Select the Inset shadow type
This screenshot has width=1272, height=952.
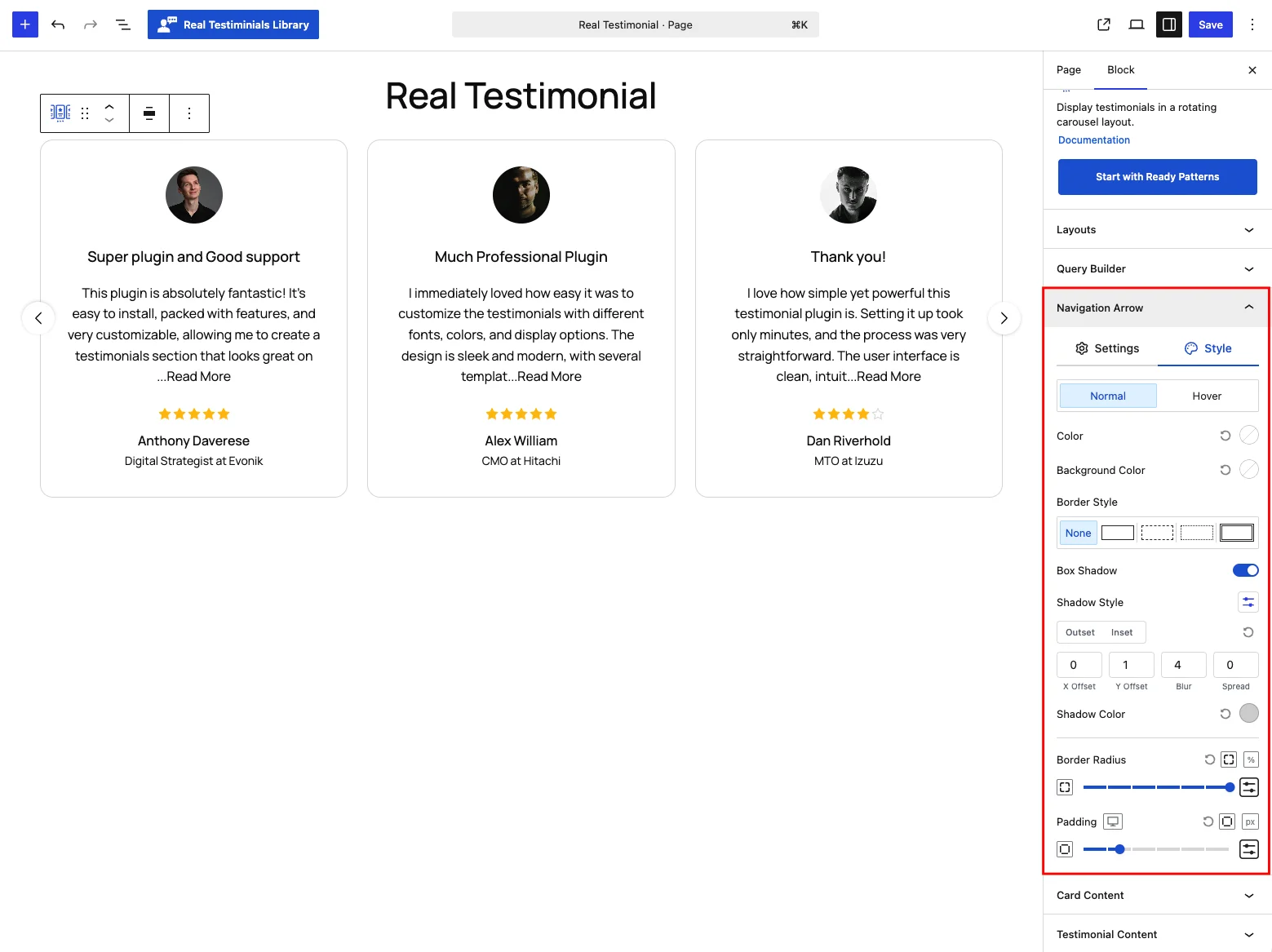pyautogui.click(x=1122, y=632)
